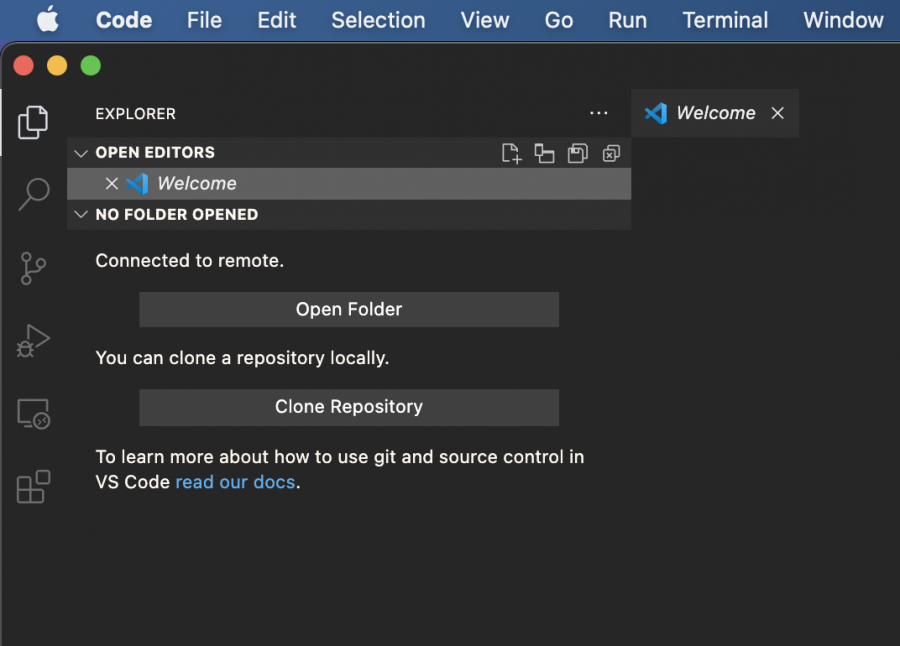Toggle vertical editor layout icon
900x646 pixels.
click(545, 153)
